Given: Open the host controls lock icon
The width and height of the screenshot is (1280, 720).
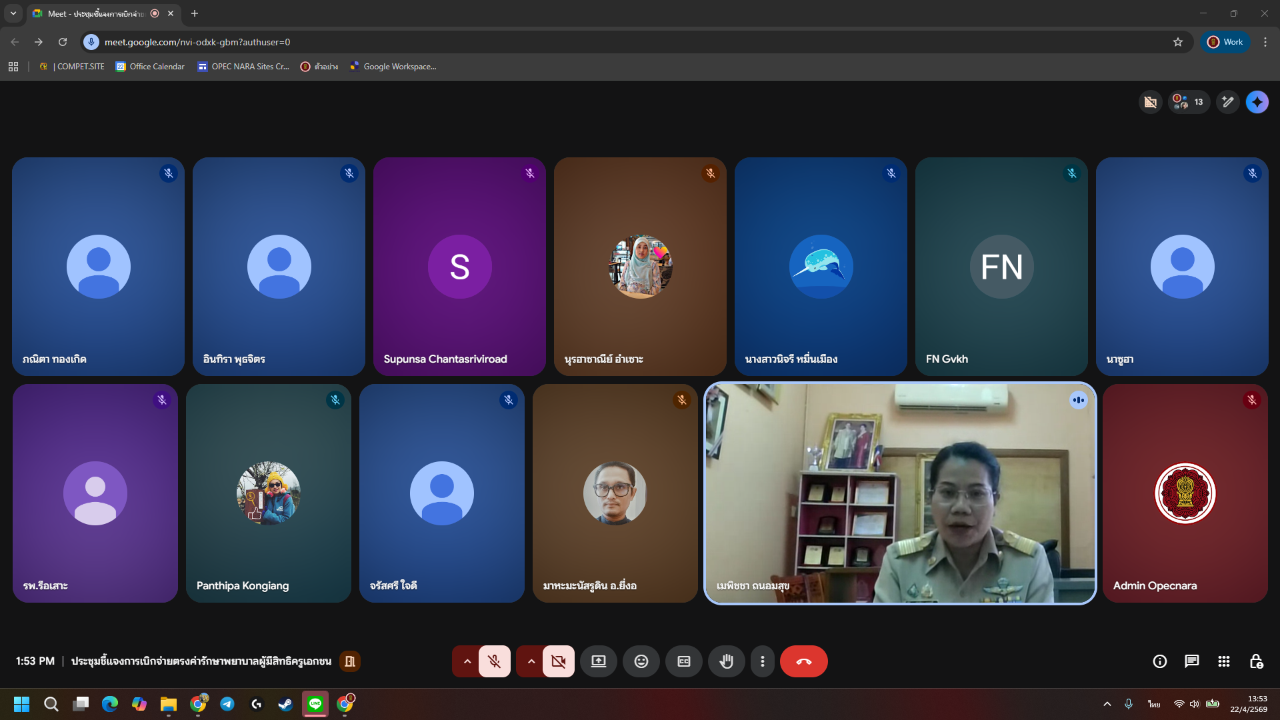Looking at the screenshot, I should [1256, 661].
